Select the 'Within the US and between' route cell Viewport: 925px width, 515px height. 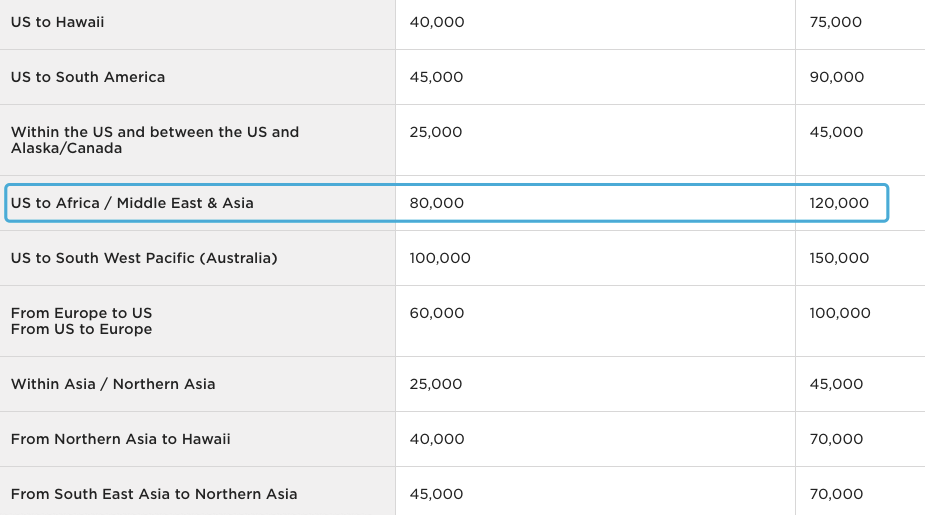(x=155, y=140)
